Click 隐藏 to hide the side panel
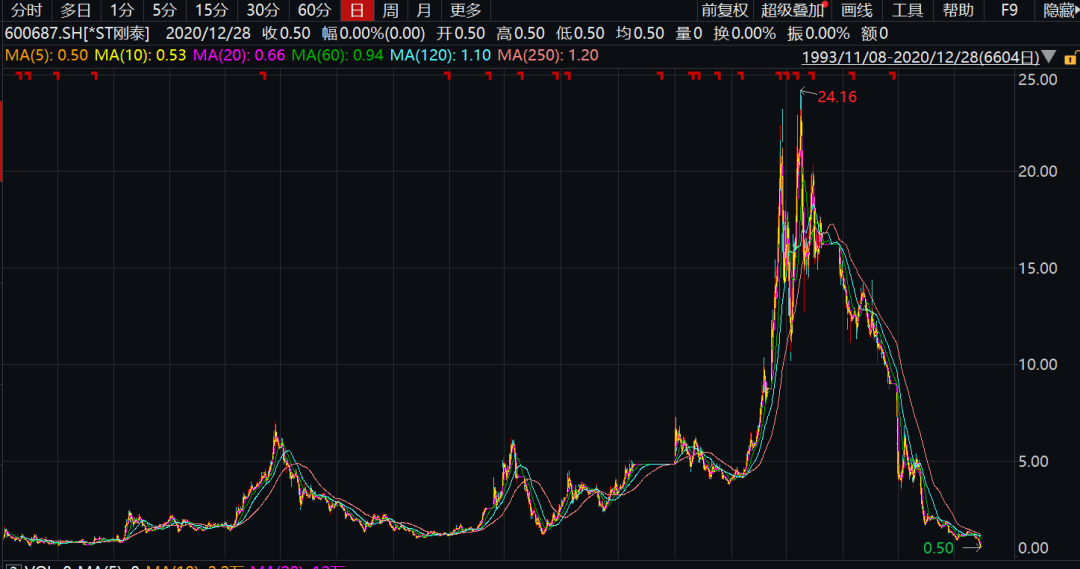 point(1059,10)
